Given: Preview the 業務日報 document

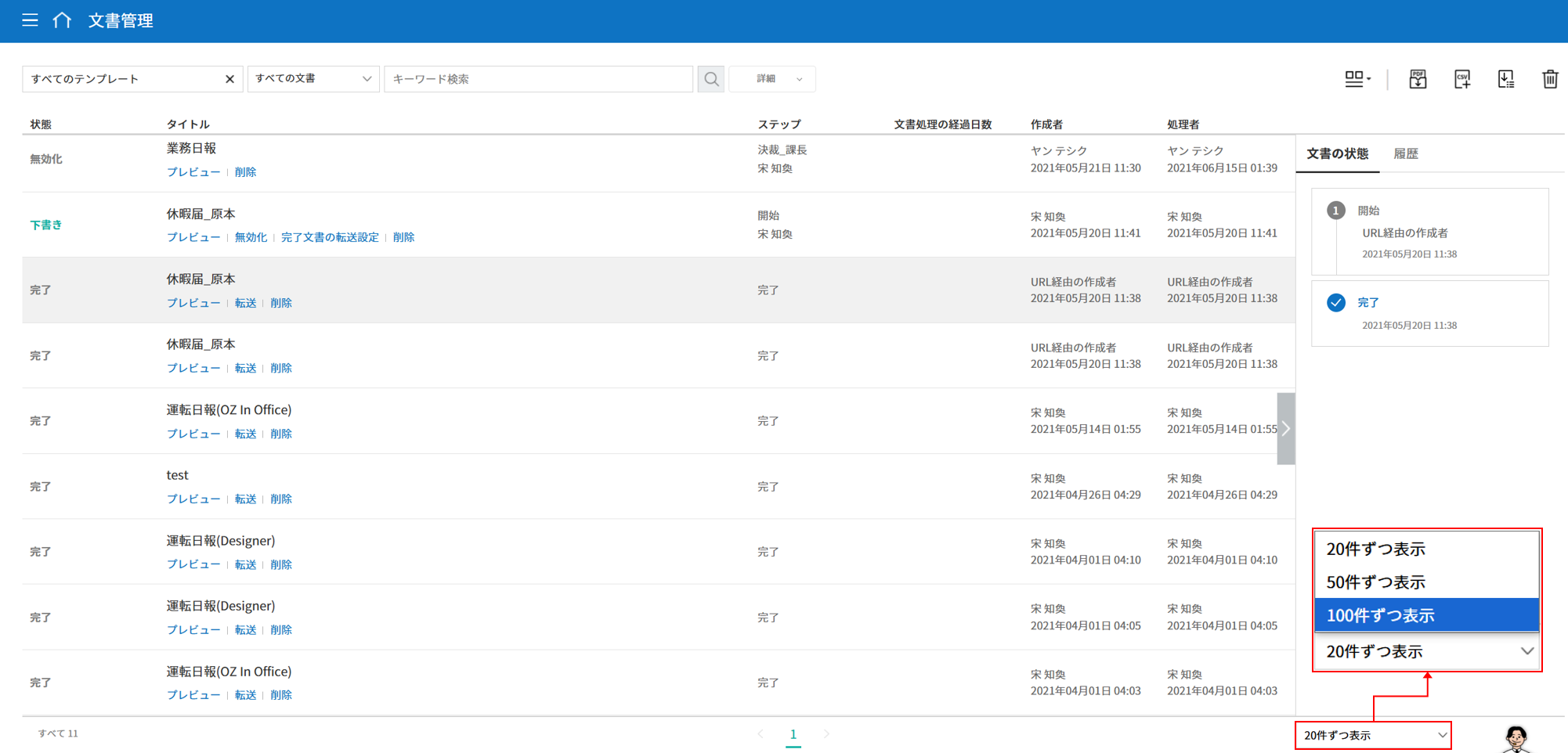Looking at the screenshot, I should click(193, 172).
